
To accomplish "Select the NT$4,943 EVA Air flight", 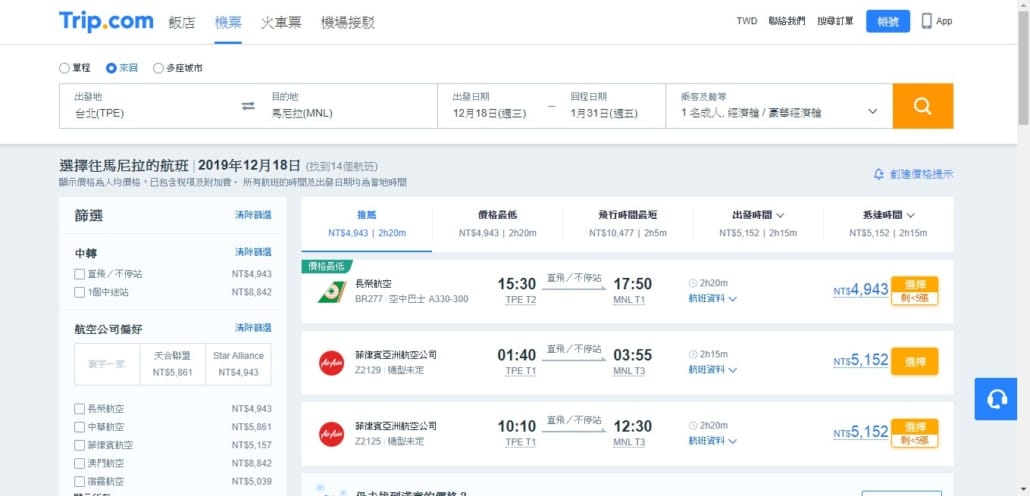I will pyautogui.click(x=914, y=291).
